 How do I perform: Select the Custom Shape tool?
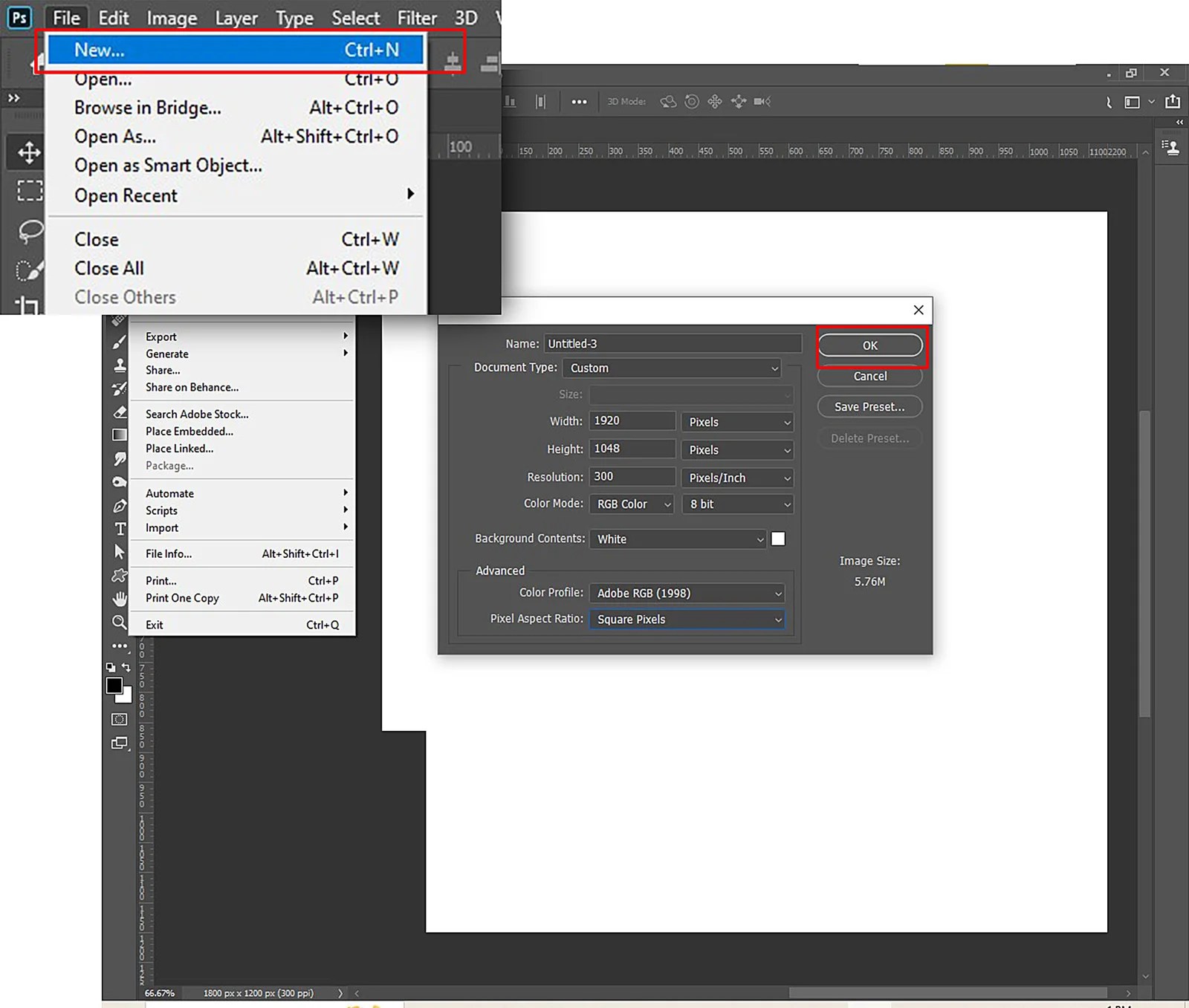(119, 575)
